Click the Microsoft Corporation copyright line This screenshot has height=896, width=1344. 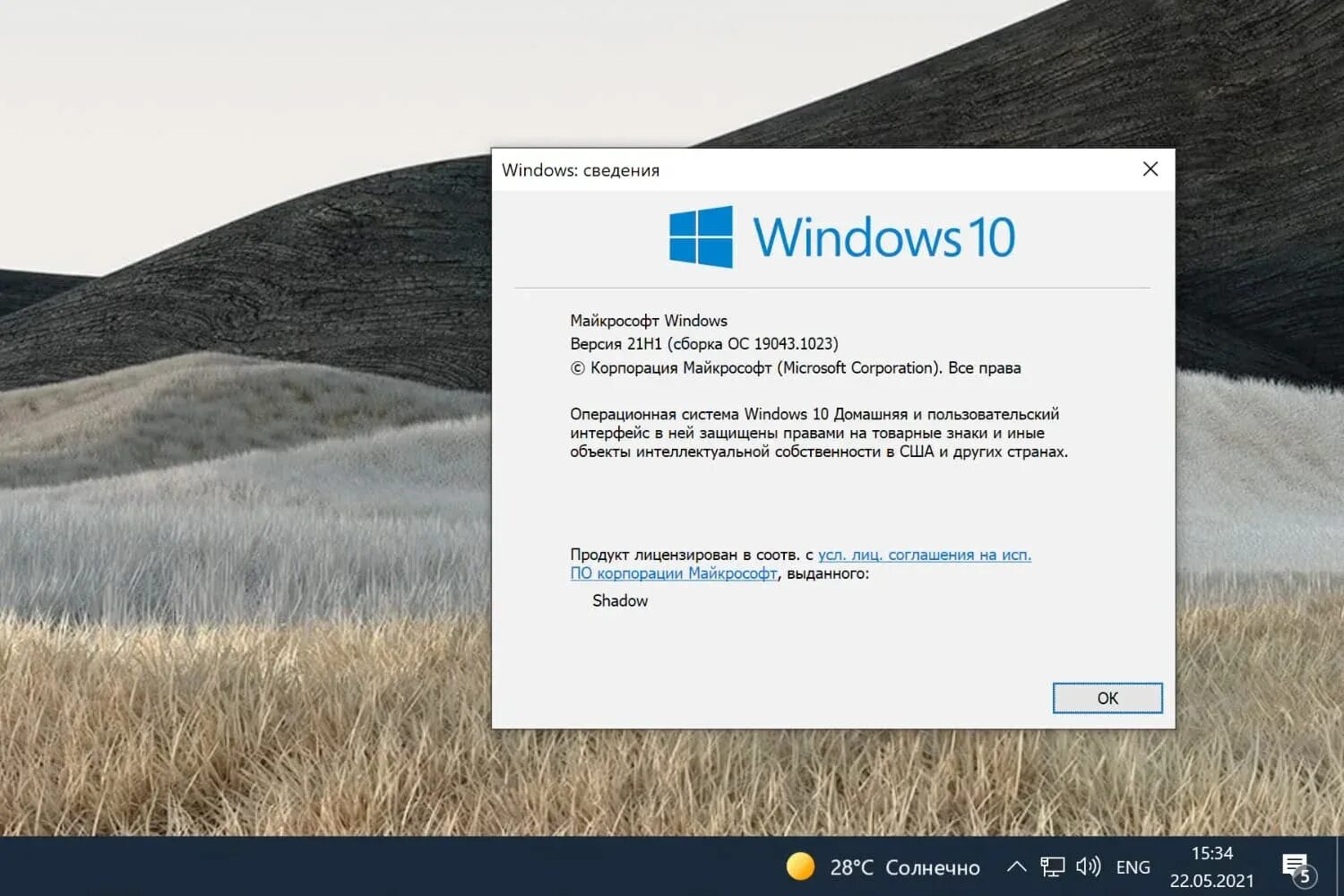click(x=796, y=367)
